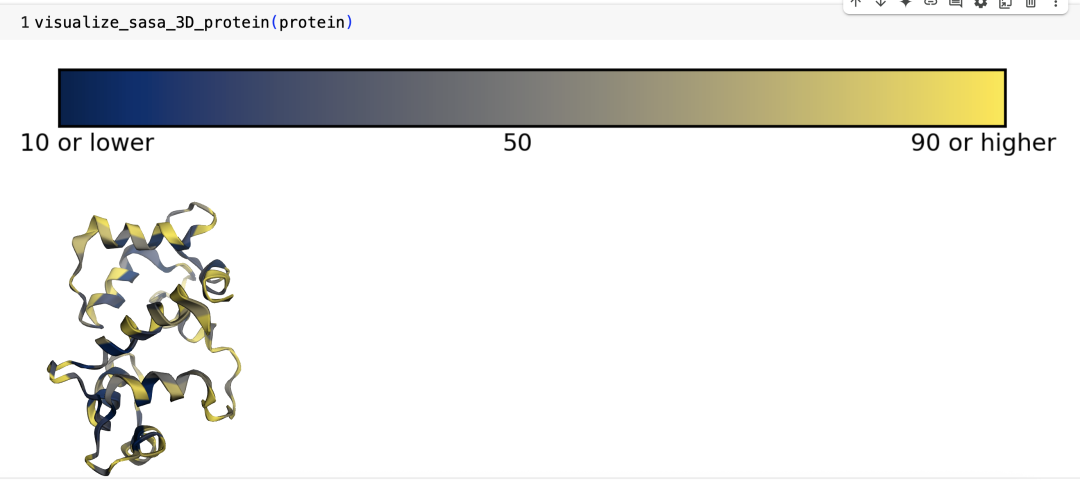The height and width of the screenshot is (480, 1080).
Task: Move cell down with arrow icon
Action: point(880,3)
